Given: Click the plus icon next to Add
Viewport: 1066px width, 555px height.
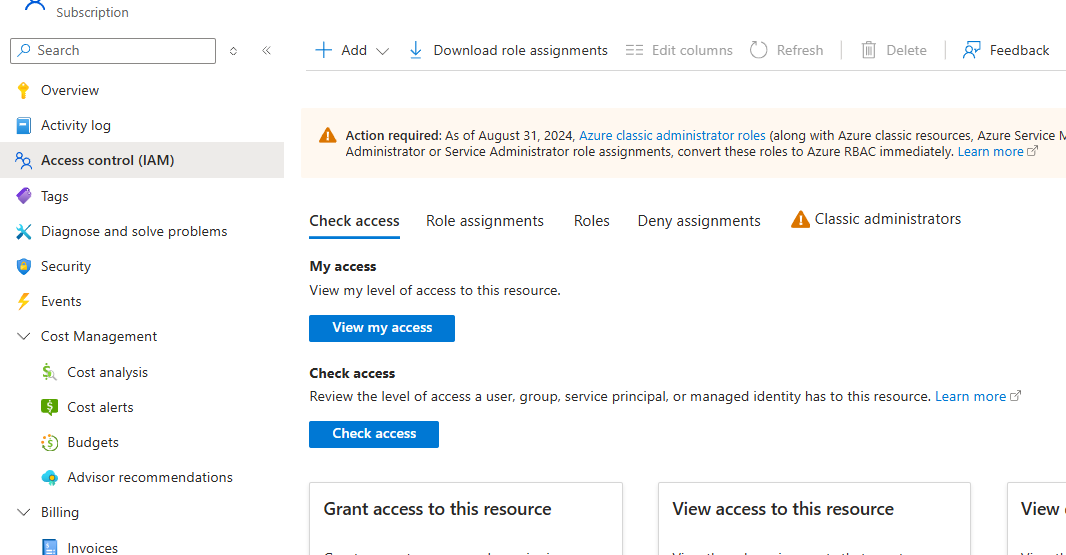Looking at the screenshot, I should (324, 50).
